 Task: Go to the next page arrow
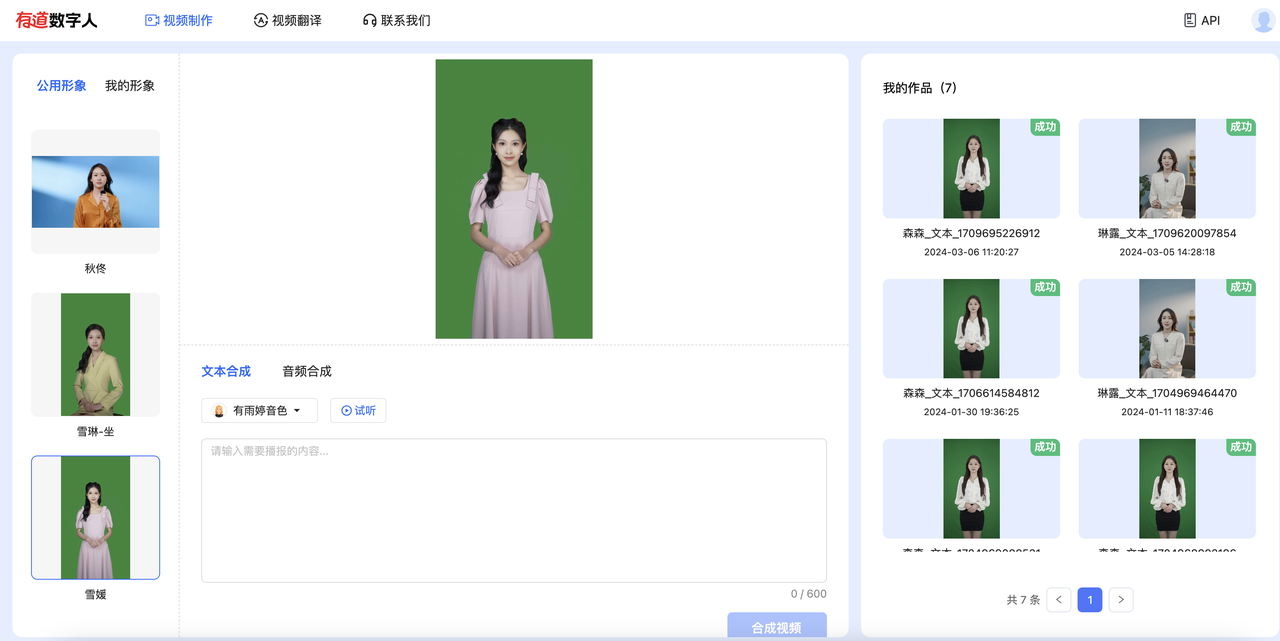1121,600
